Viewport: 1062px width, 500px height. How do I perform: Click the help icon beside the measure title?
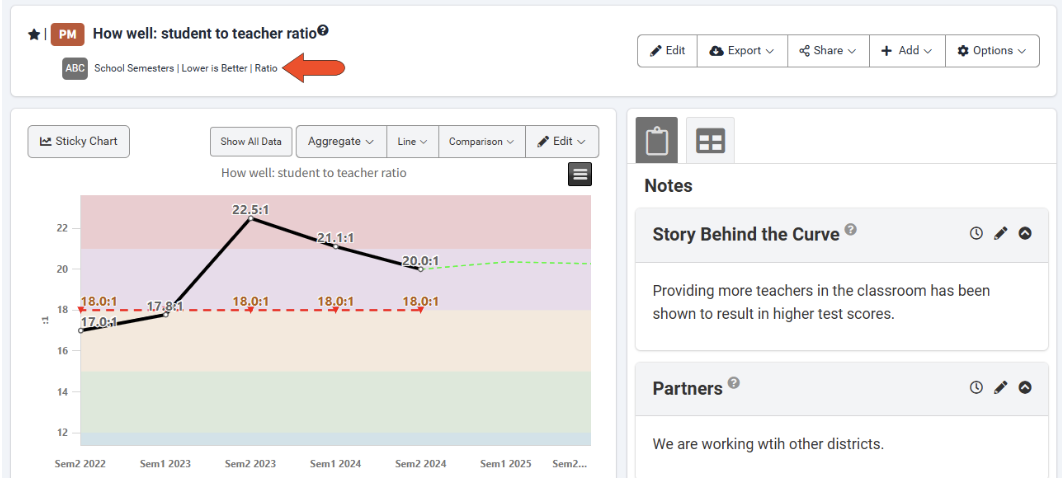pos(323,31)
